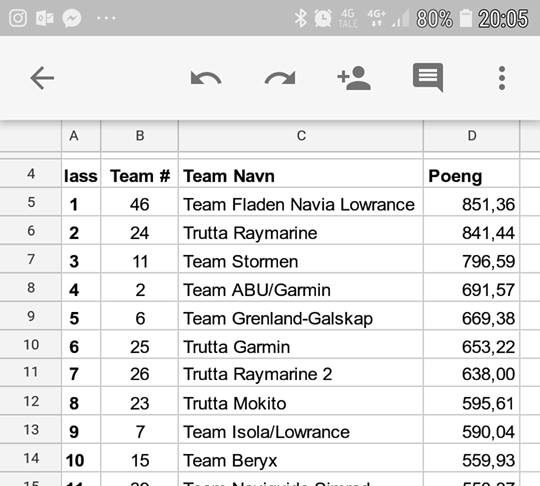Select row 4 header
540x486 pixels.
coord(31,174)
